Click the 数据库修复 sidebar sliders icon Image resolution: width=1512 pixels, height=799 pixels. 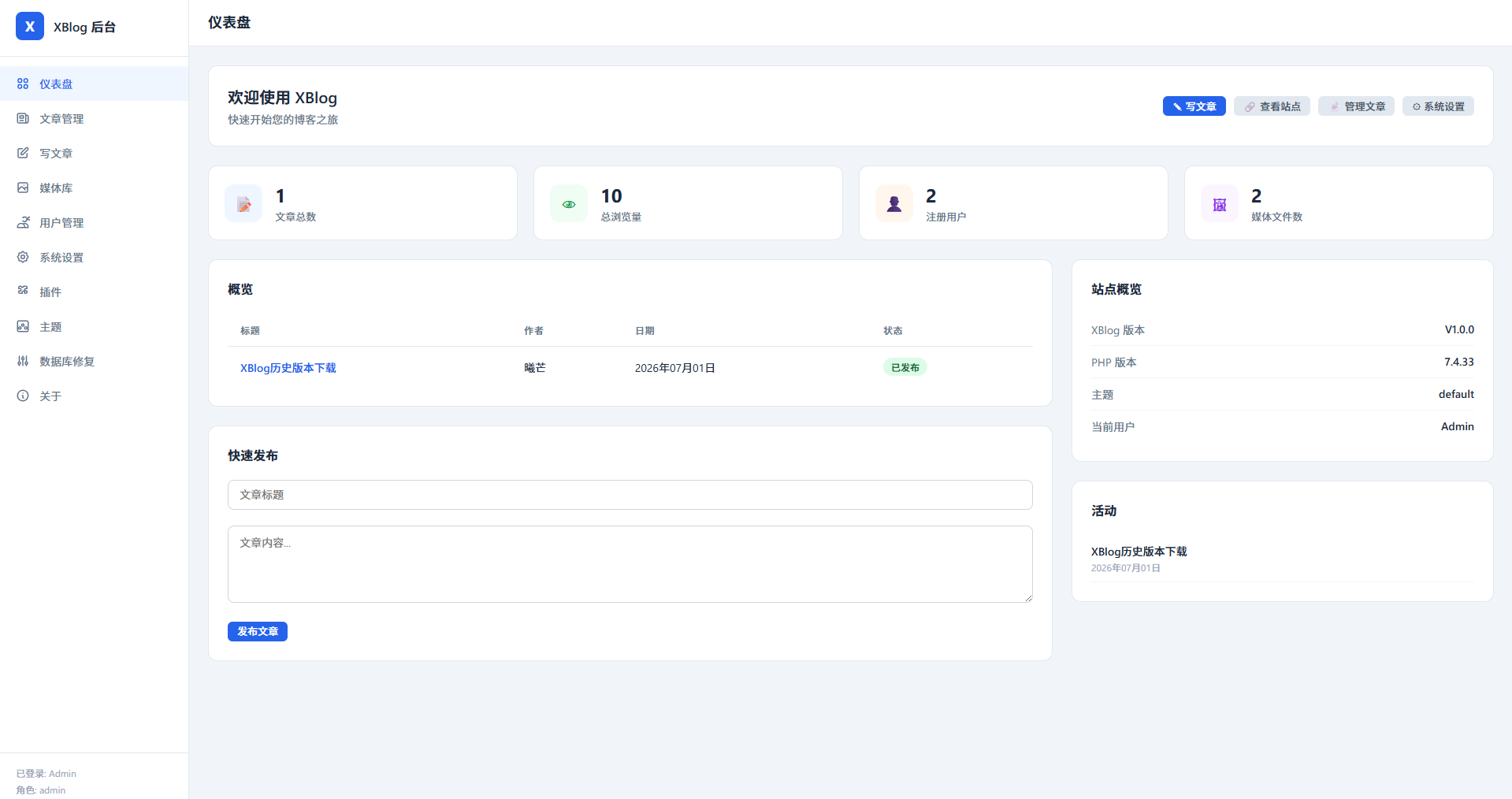(x=23, y=361)
